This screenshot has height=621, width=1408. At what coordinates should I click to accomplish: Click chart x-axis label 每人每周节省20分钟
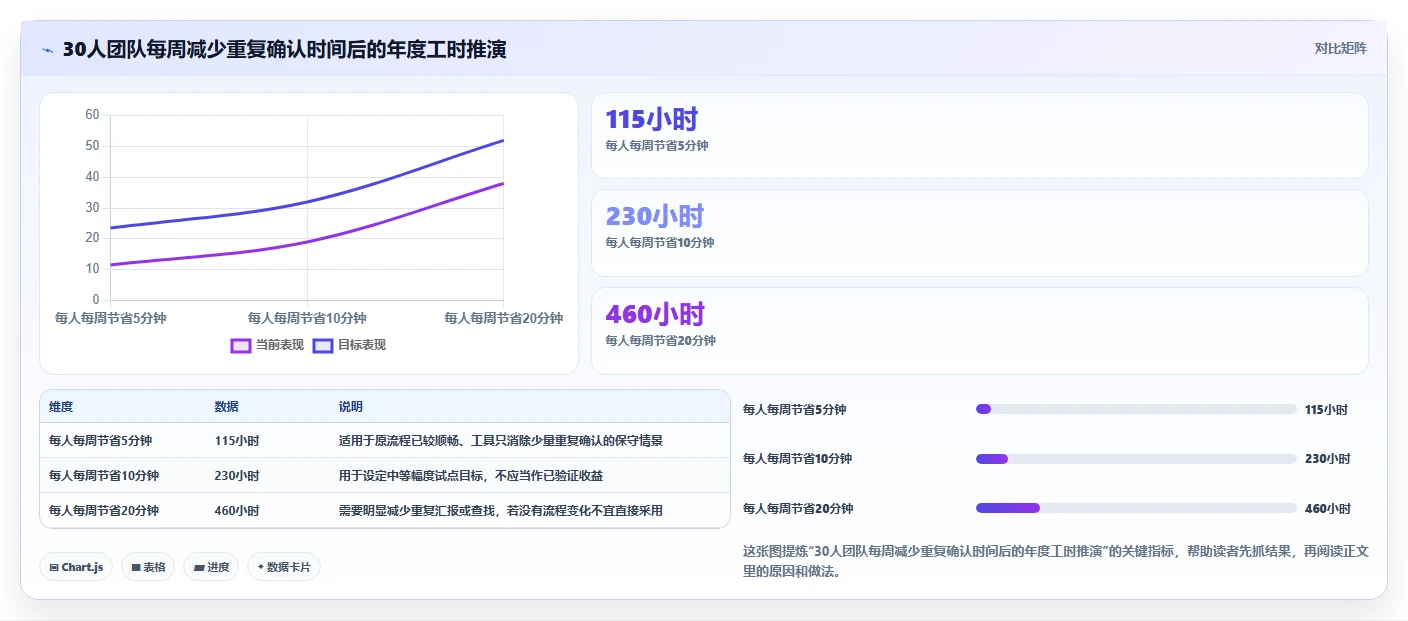[503, 318]
